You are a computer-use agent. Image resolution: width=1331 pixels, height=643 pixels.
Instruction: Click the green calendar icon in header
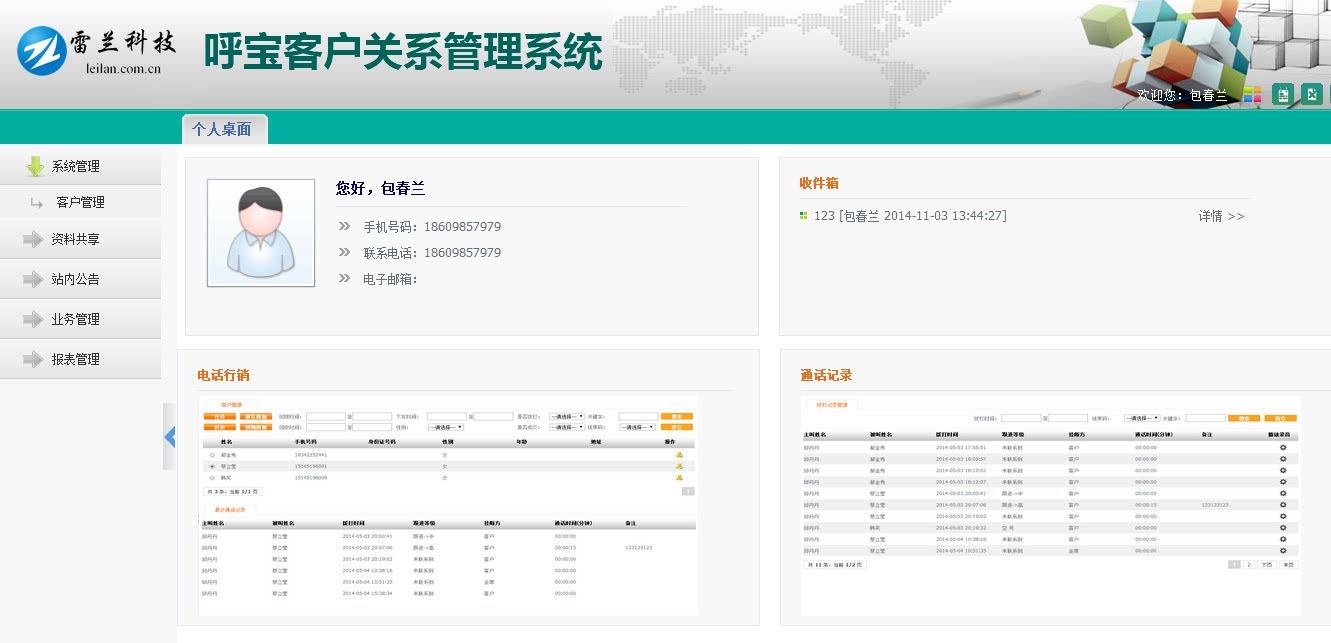(1283, 95)
